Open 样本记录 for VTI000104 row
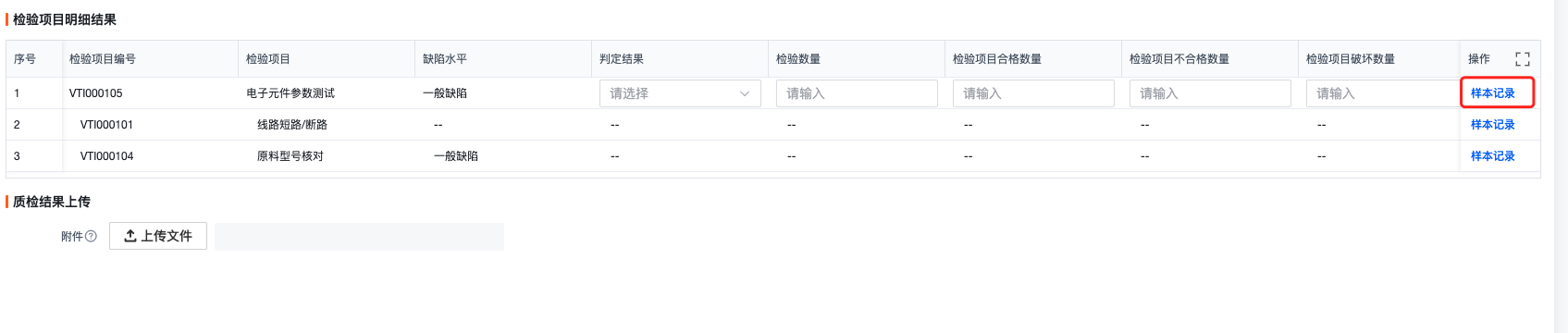Viewport: 1568px width, 333px height. pos(1493,156)
